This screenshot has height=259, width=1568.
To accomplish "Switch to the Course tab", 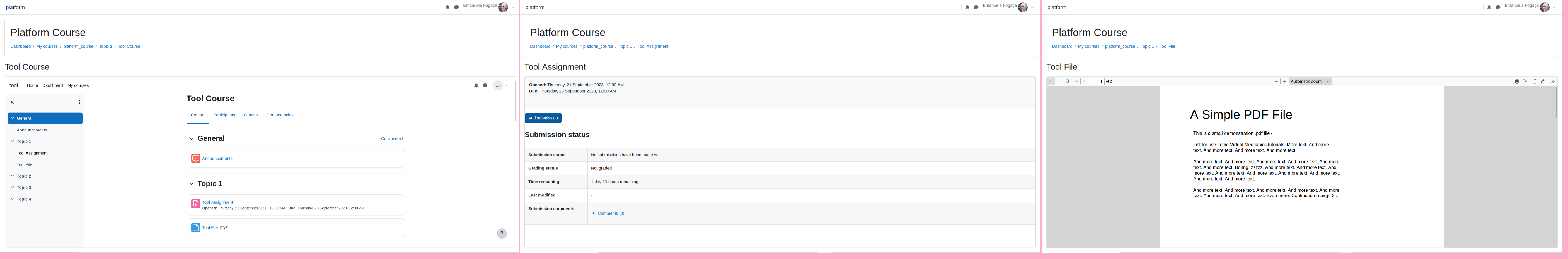I will point(197,115).
